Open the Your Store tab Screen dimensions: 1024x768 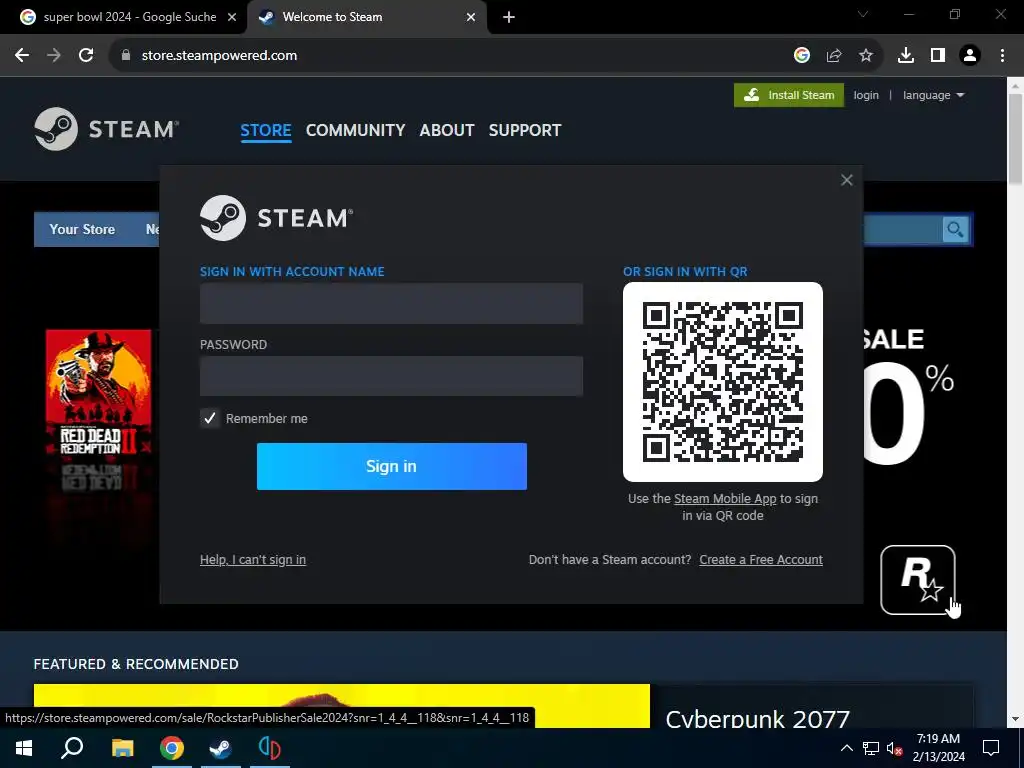pos(82,229)
